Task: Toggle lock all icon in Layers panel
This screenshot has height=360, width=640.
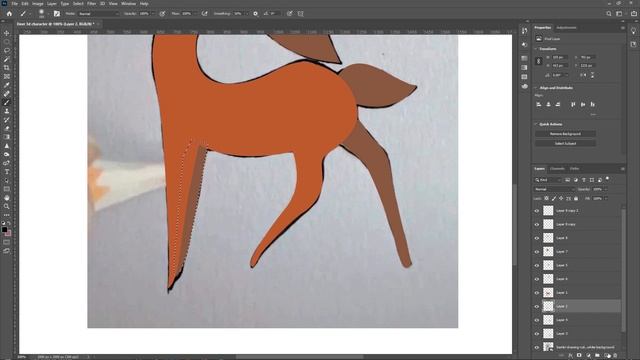Action: pos(576,198)
